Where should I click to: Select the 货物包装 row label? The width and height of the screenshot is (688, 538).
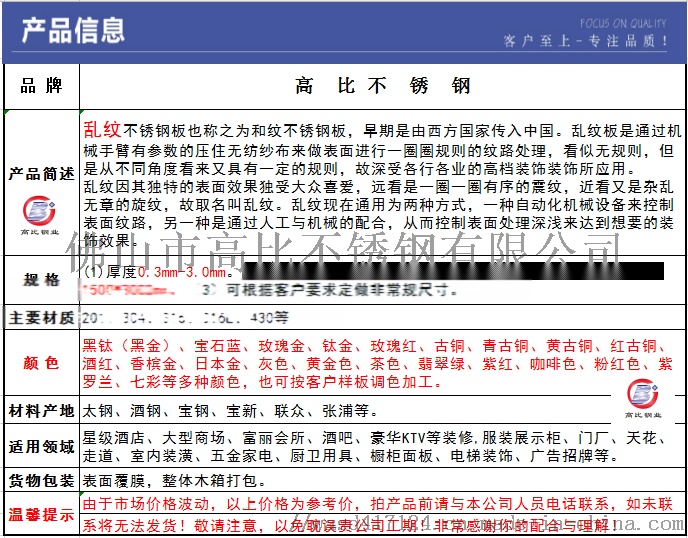(x=41, y=481)
